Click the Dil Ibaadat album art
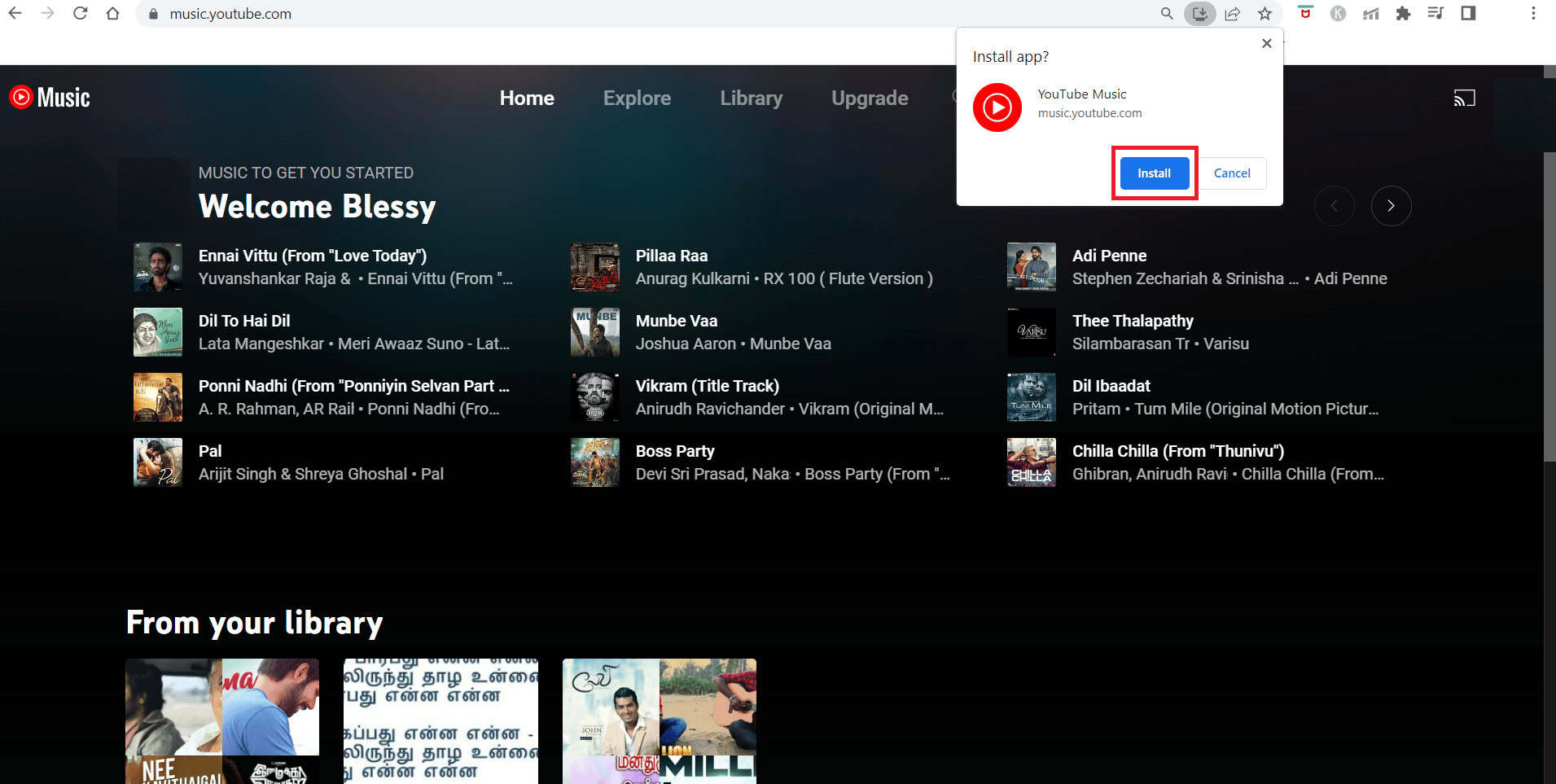This screenshot has width=1556, height=784. (x=1032, y=397)
